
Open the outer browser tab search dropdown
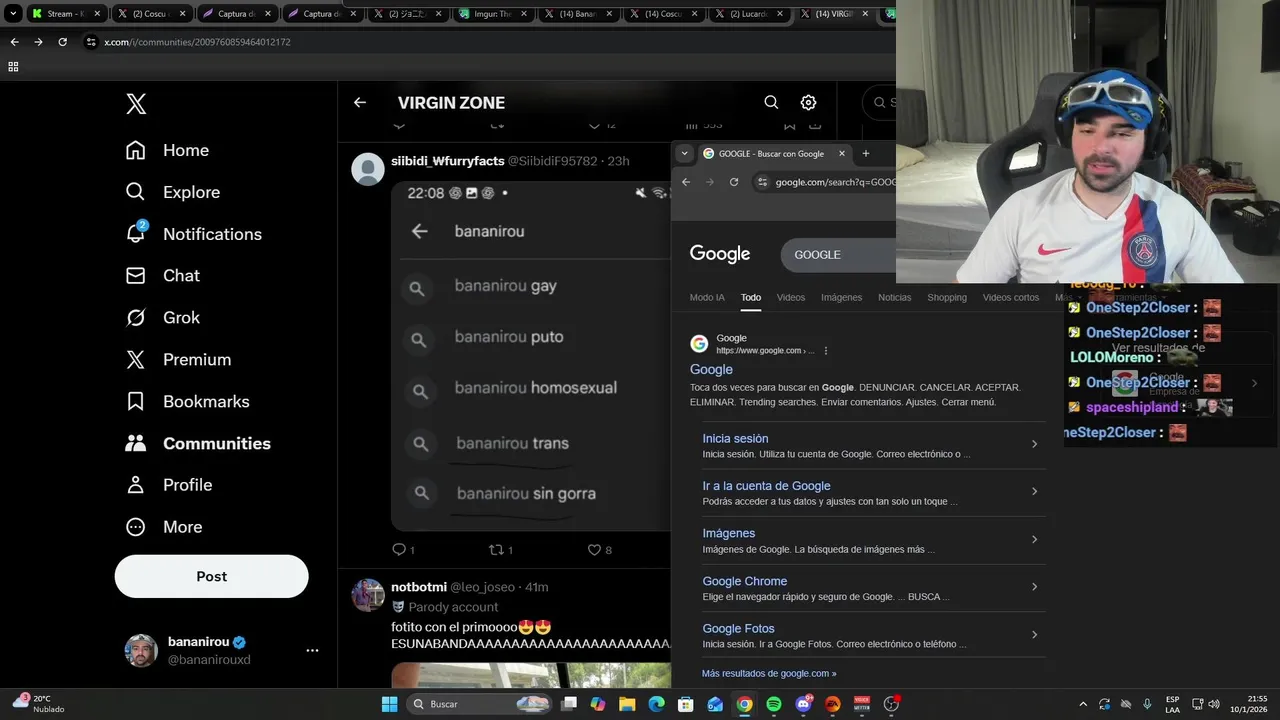[13, 14]
